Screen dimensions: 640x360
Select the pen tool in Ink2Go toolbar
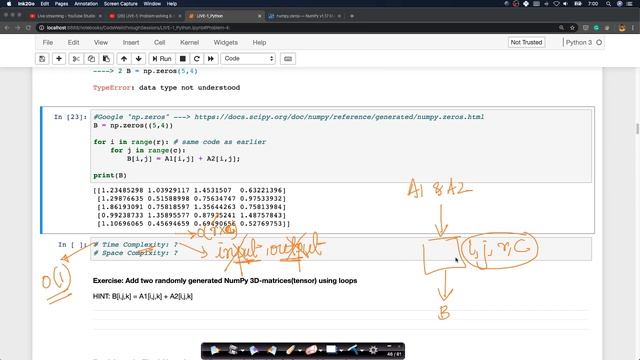(290, 350)
